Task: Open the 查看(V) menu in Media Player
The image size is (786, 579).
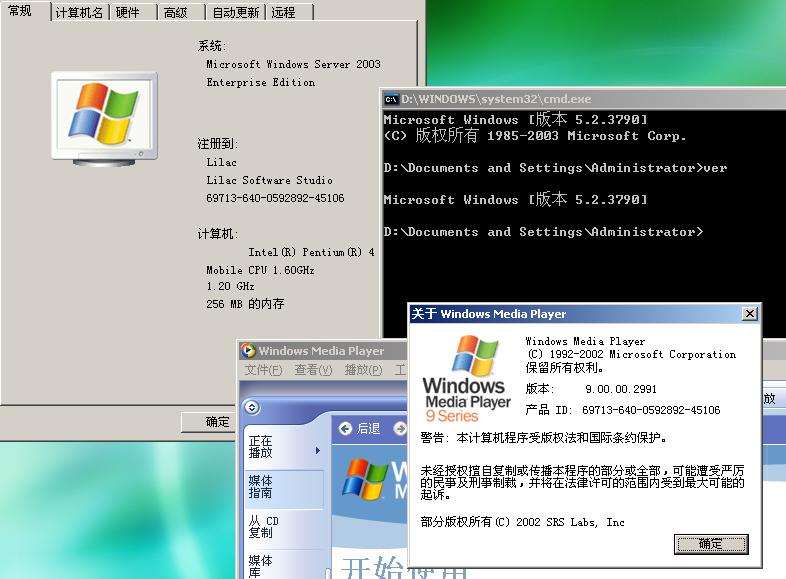Action: [x=313, y=370]
